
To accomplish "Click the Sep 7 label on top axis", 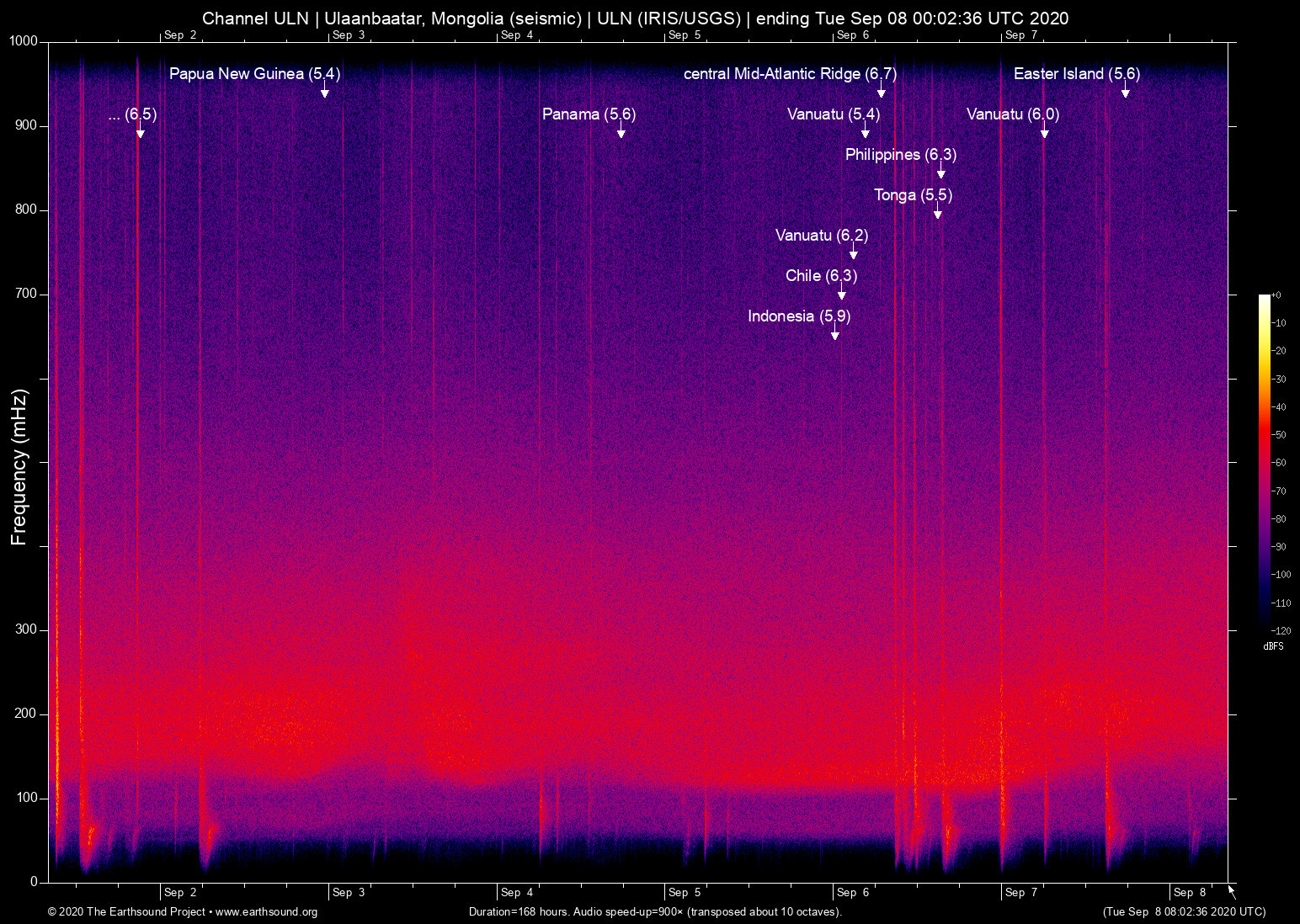I will tap(1020, 35).
